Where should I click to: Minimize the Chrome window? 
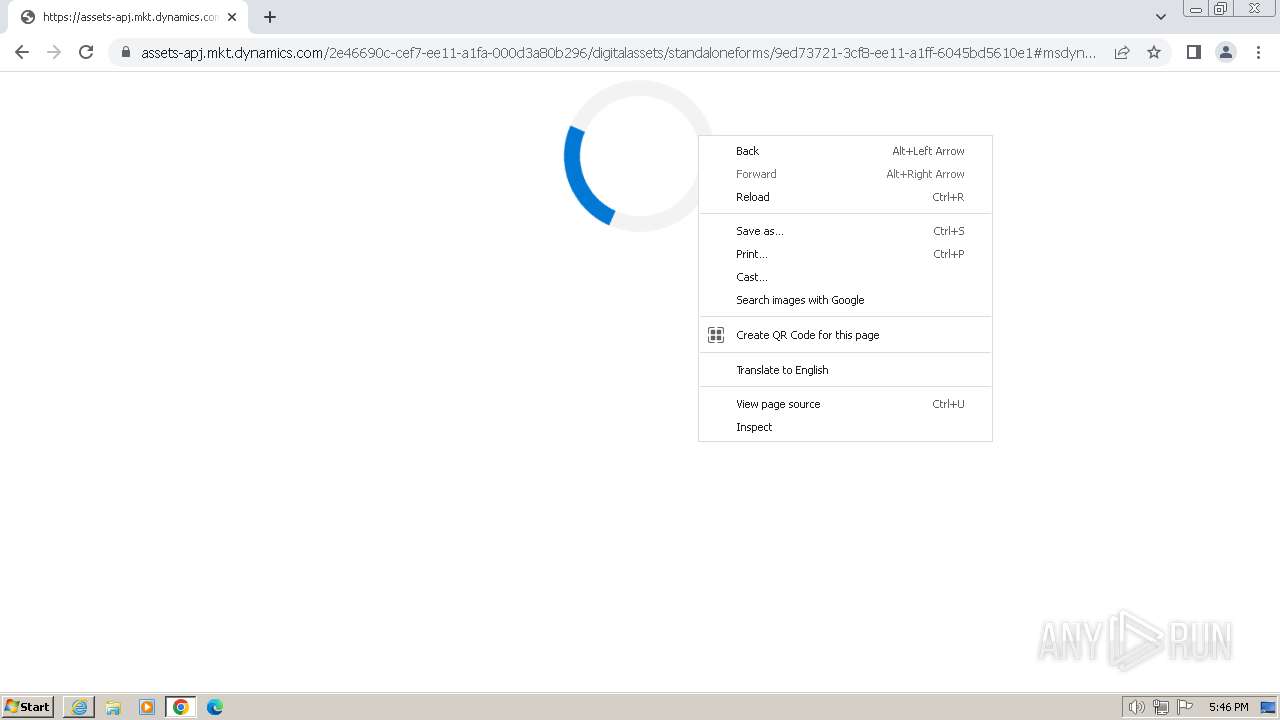tap(1196, 9)
